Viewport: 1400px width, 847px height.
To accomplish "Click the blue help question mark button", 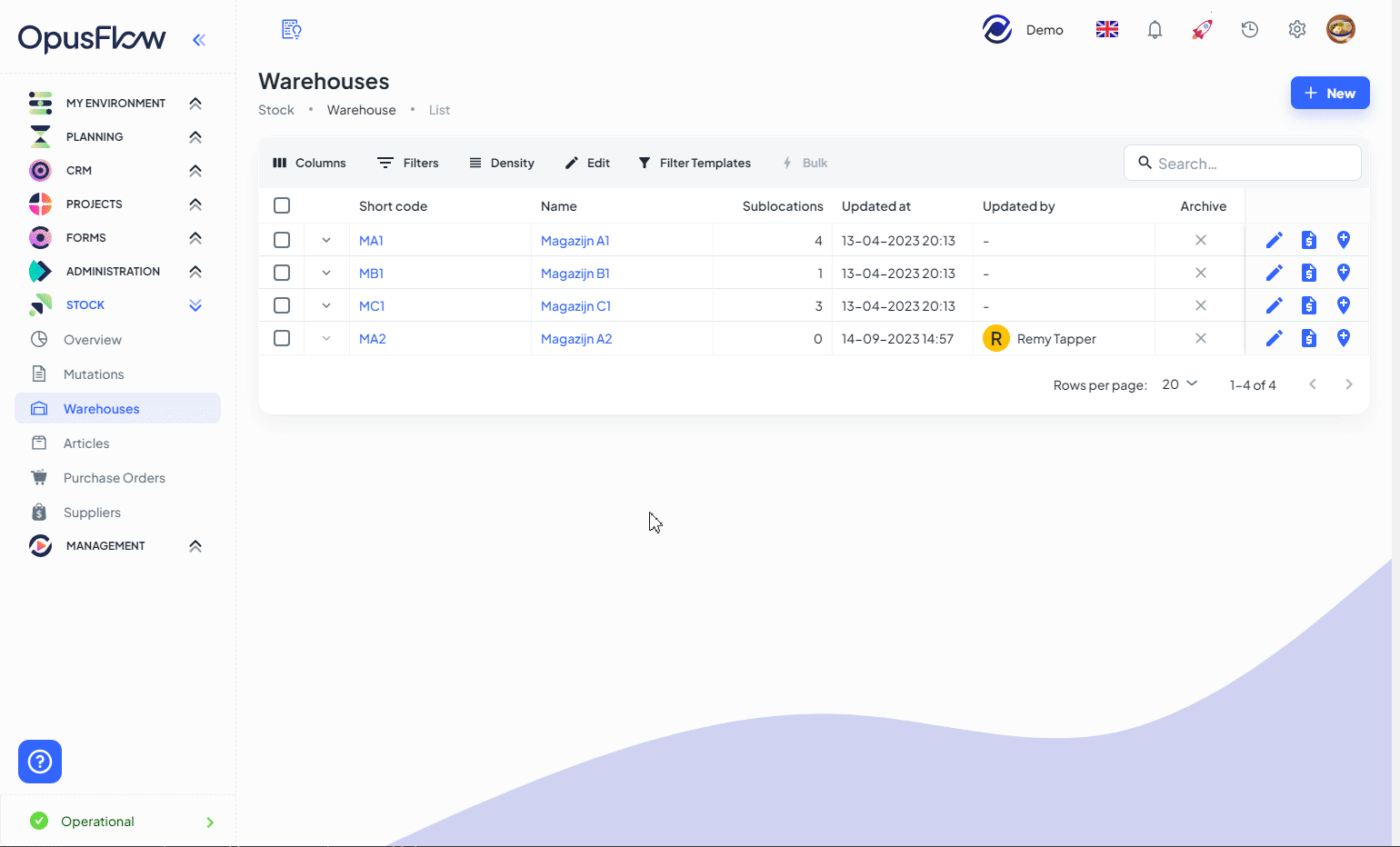I will click(40, 762).
